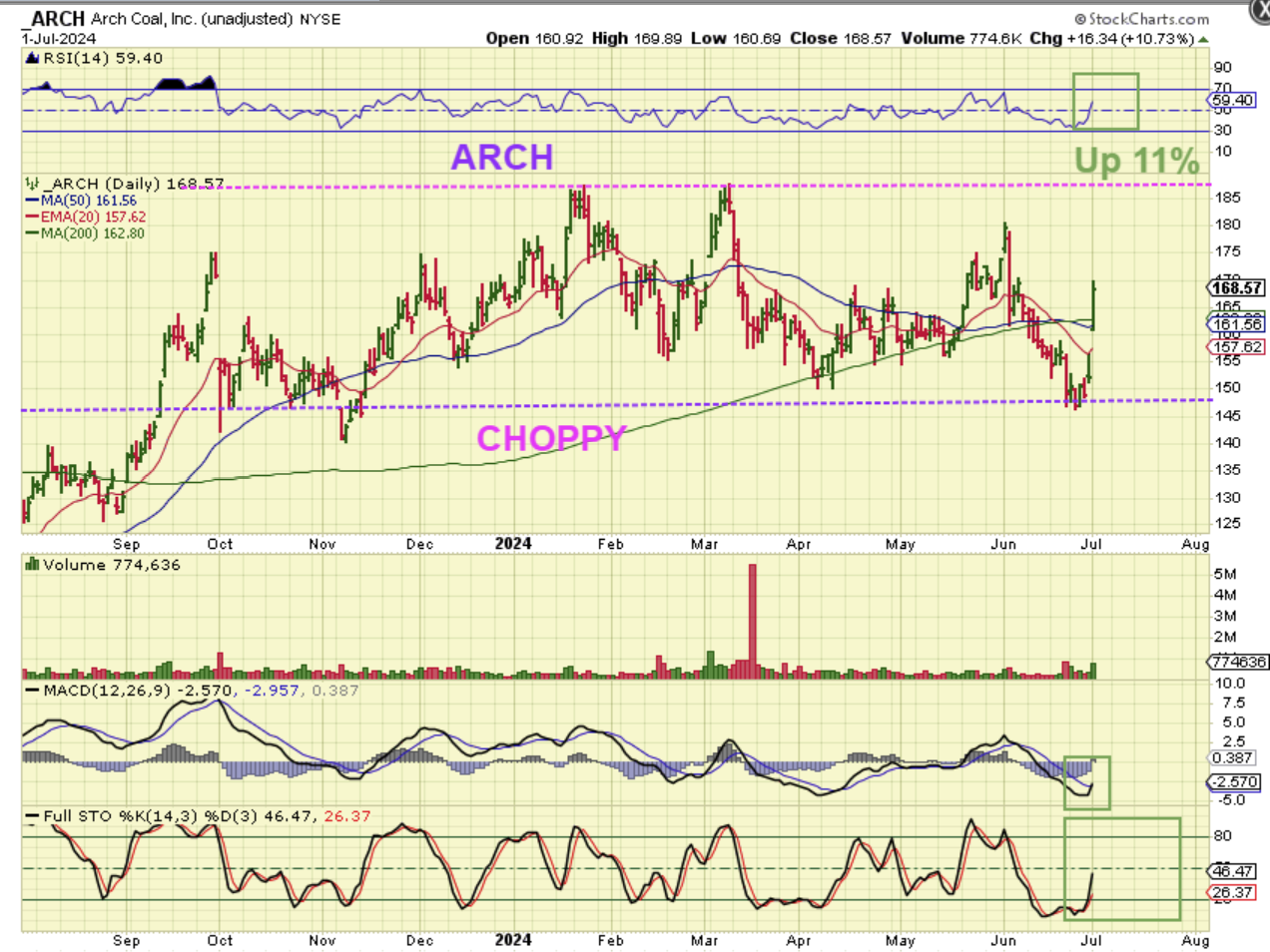
Task: Click the candlestick glyph beside _ARCH (Daily) legend
Action: tap(31, 184)
